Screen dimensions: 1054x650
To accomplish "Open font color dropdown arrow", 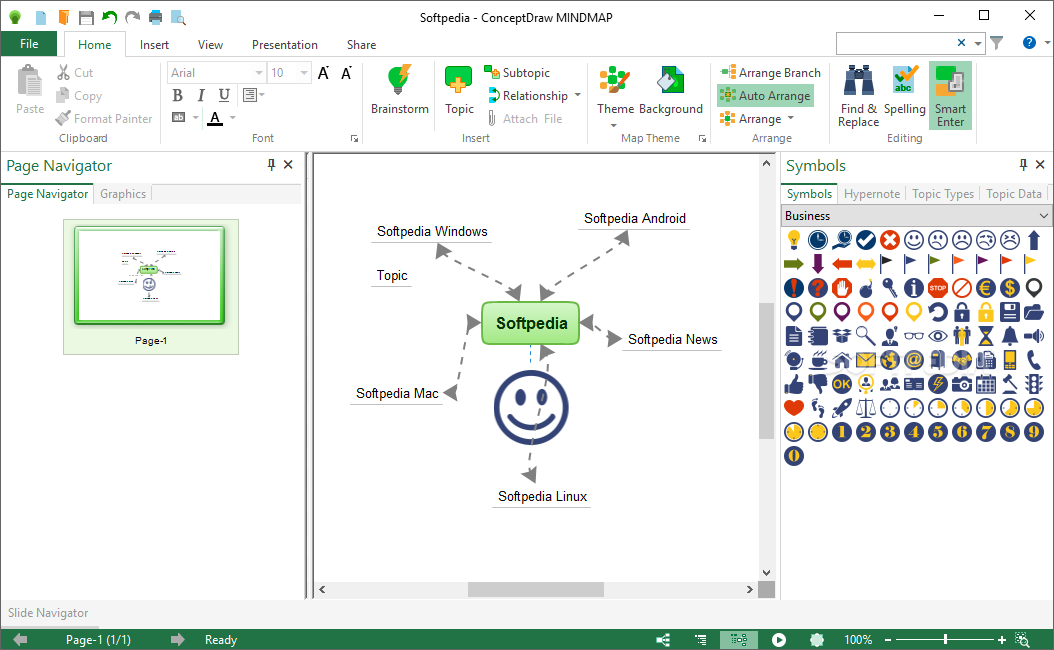I will (x=233, y=118).
